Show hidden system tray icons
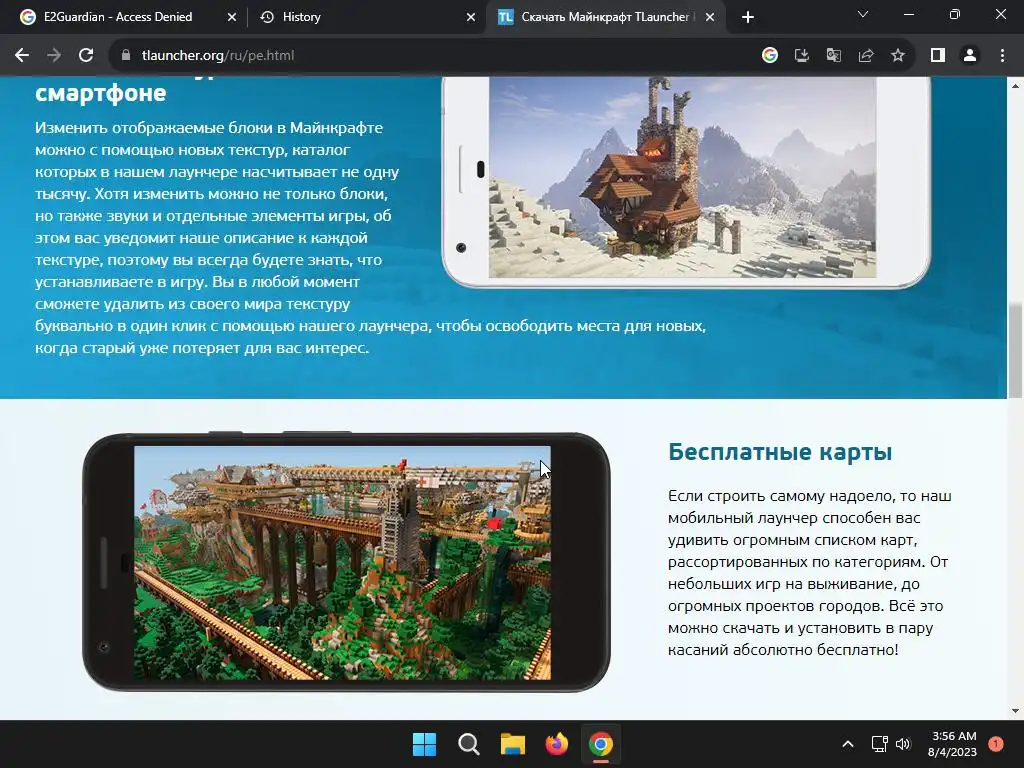Image resolution: width=1024 pixels, height=768 pixels. pos(848,744)
